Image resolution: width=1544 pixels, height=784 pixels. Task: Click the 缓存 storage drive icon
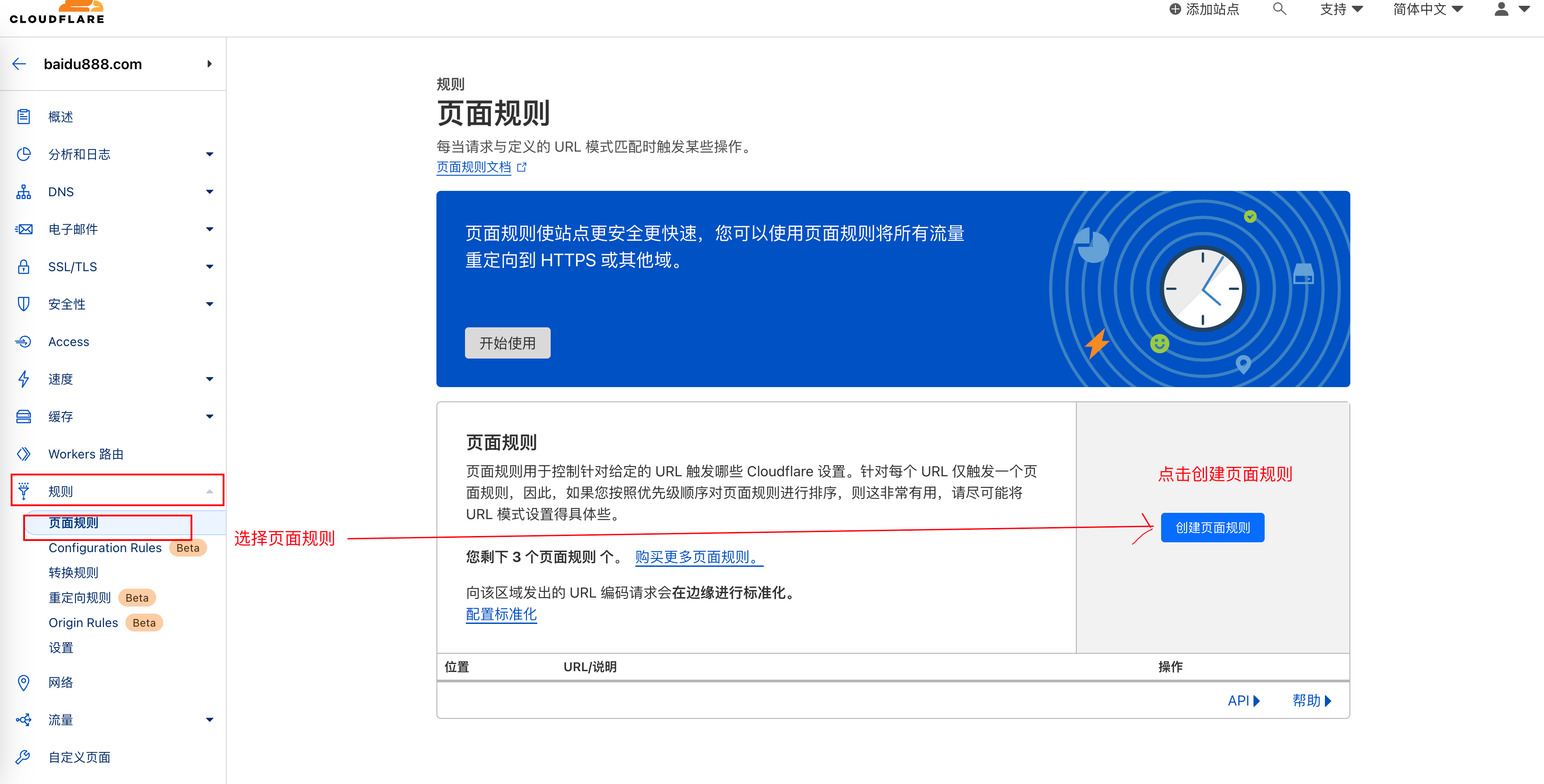23,417
